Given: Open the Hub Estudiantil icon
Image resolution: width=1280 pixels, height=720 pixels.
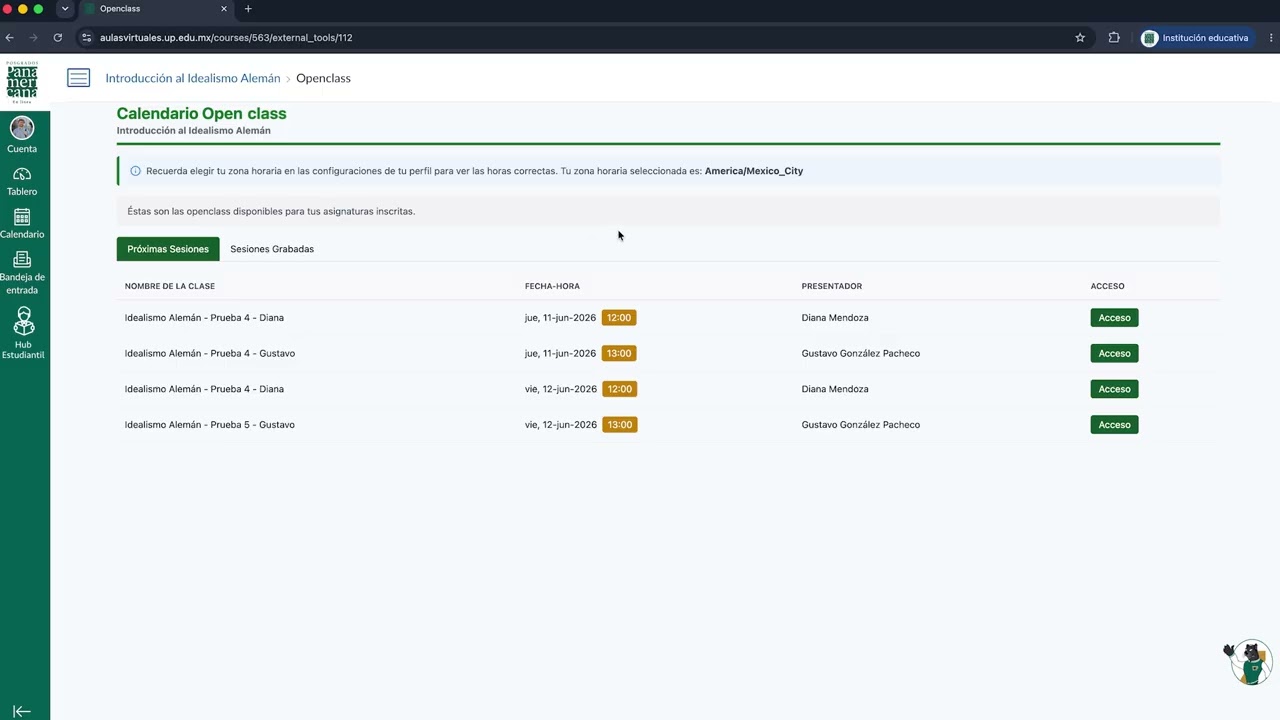Looking at the screenshot, I should pos(24,321).
